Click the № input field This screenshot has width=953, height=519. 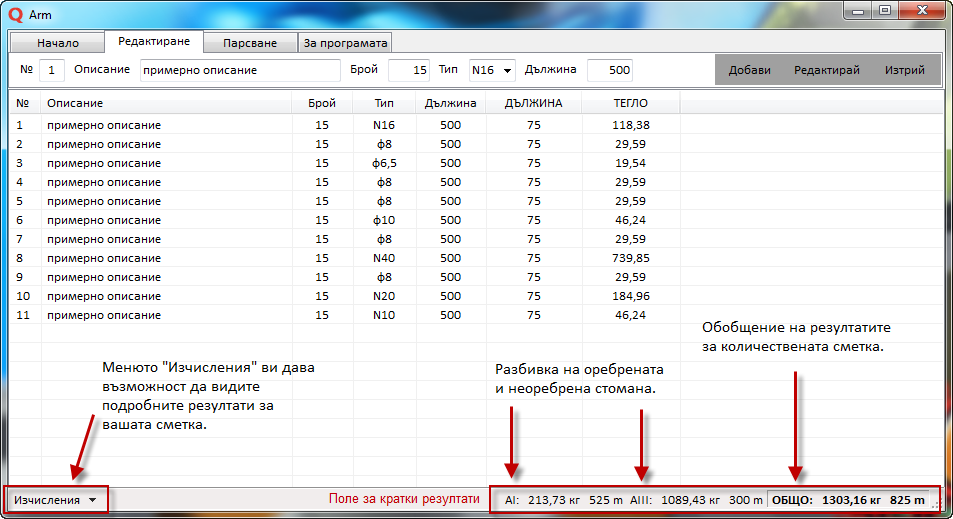52,70
